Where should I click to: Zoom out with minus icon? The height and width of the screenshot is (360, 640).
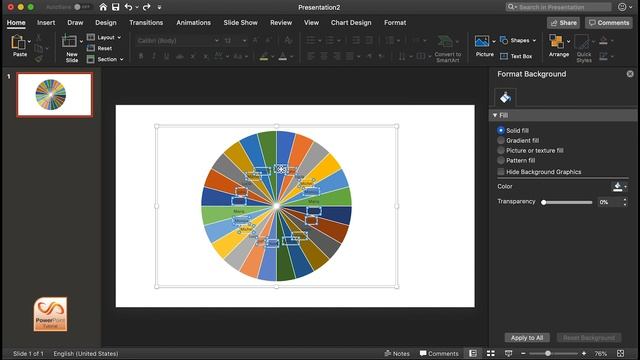(x=523, y=353)
